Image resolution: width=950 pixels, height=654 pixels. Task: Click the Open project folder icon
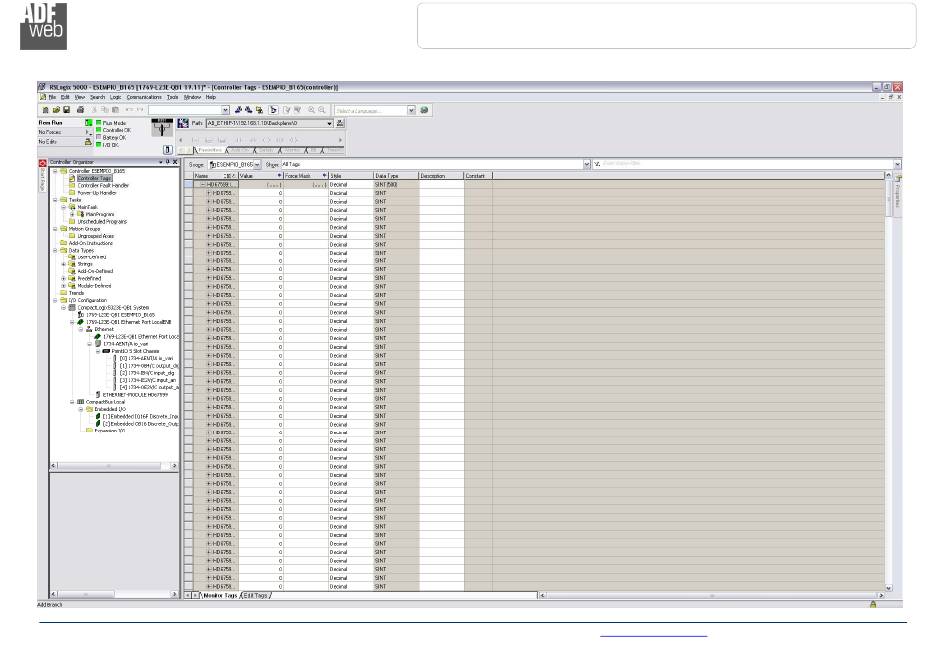pos(56,110)
